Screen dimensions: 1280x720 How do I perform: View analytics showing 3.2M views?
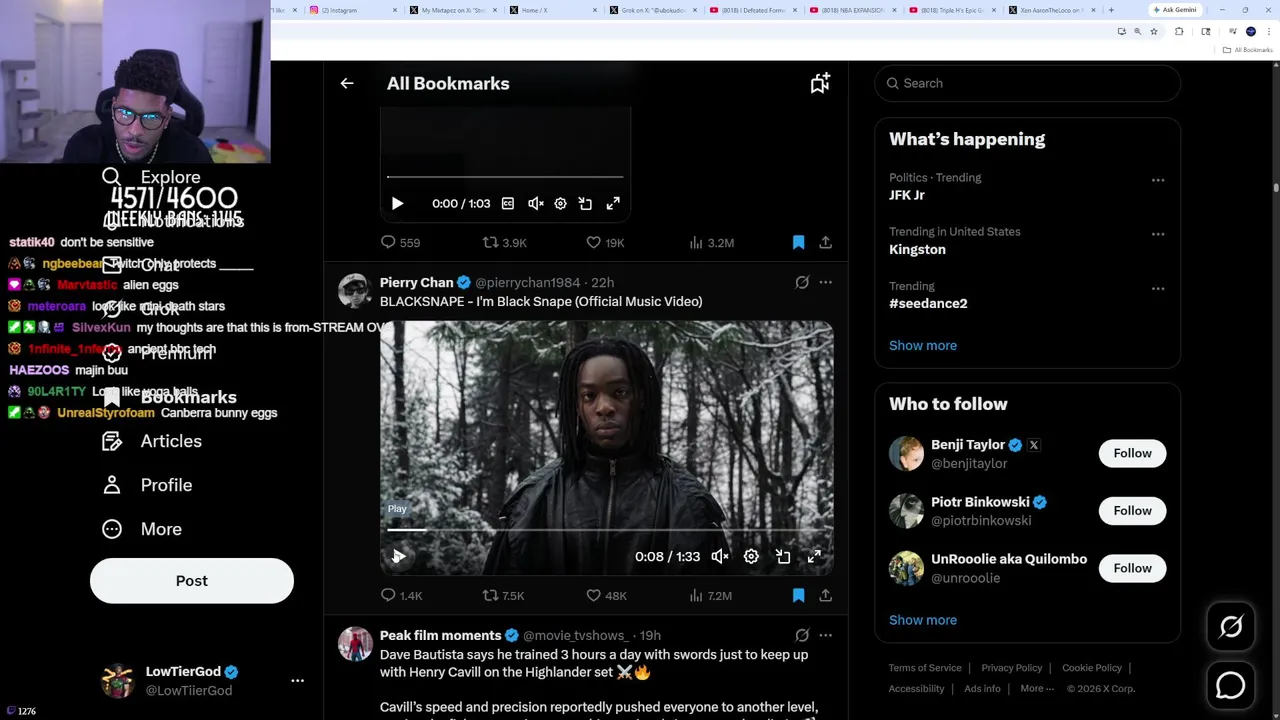[x=712, y=242]
